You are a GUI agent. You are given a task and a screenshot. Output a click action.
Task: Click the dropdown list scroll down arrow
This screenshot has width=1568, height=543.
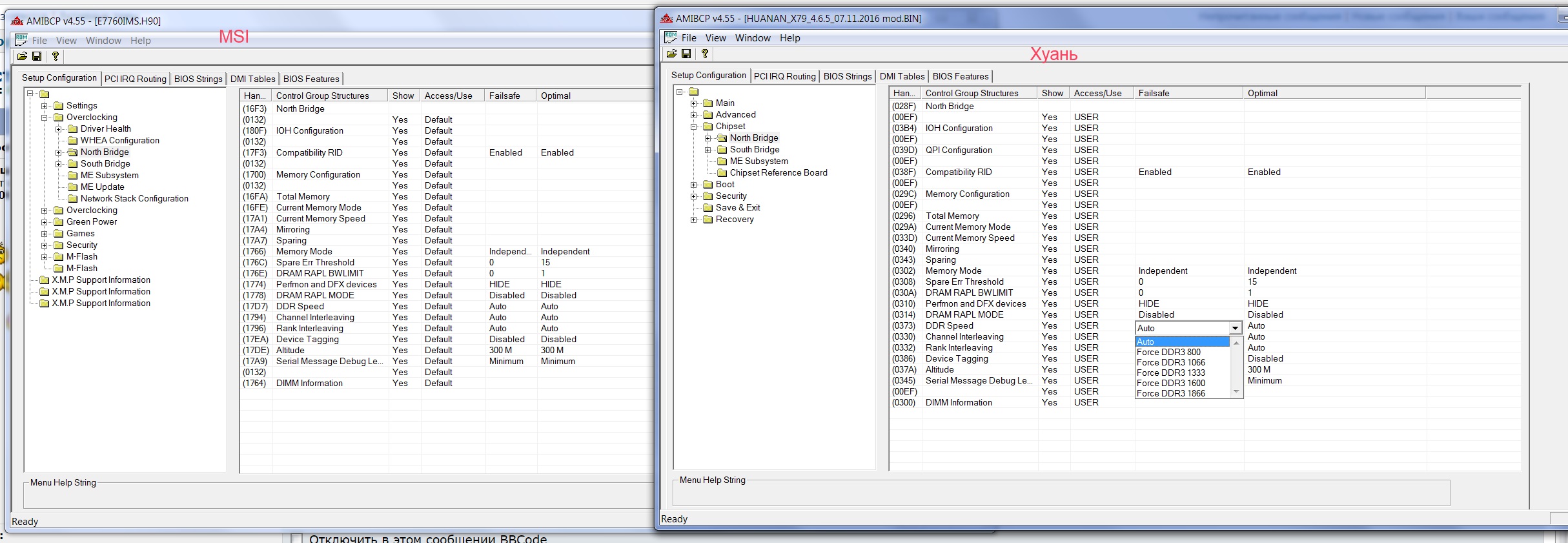coord(1236,393)
